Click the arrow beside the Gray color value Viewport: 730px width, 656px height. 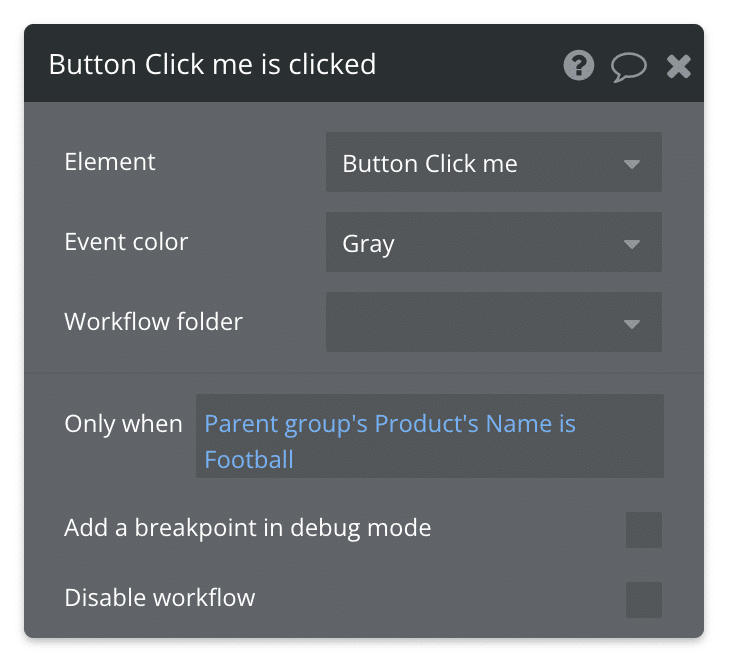pyautogui.click(x=631, y=244)
